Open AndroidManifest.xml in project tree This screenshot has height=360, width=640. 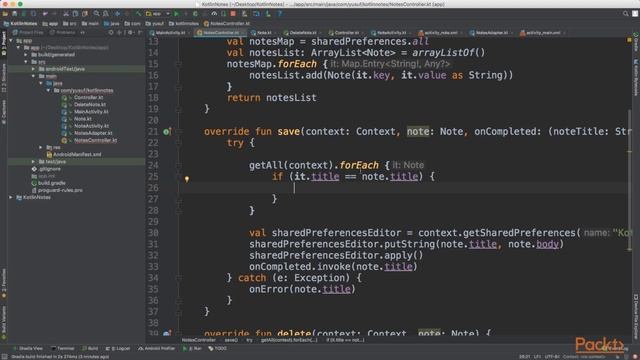[x=77, y=155]
